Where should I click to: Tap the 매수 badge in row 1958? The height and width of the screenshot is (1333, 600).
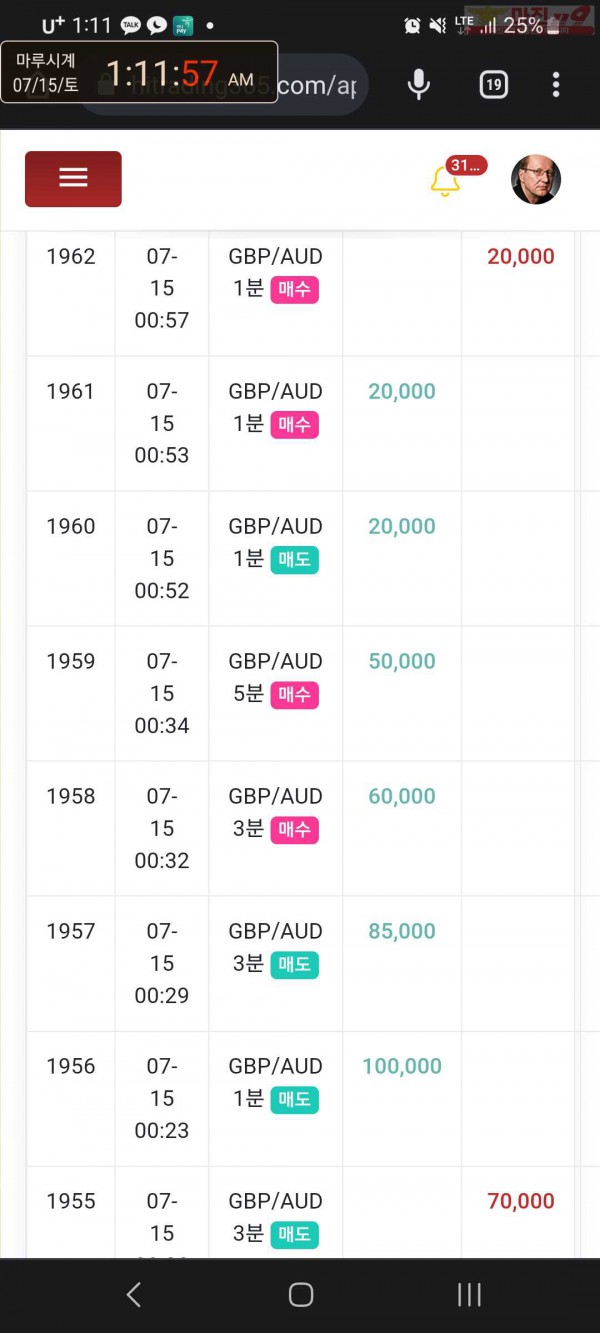pyautogui.click(x=294, y=830)
